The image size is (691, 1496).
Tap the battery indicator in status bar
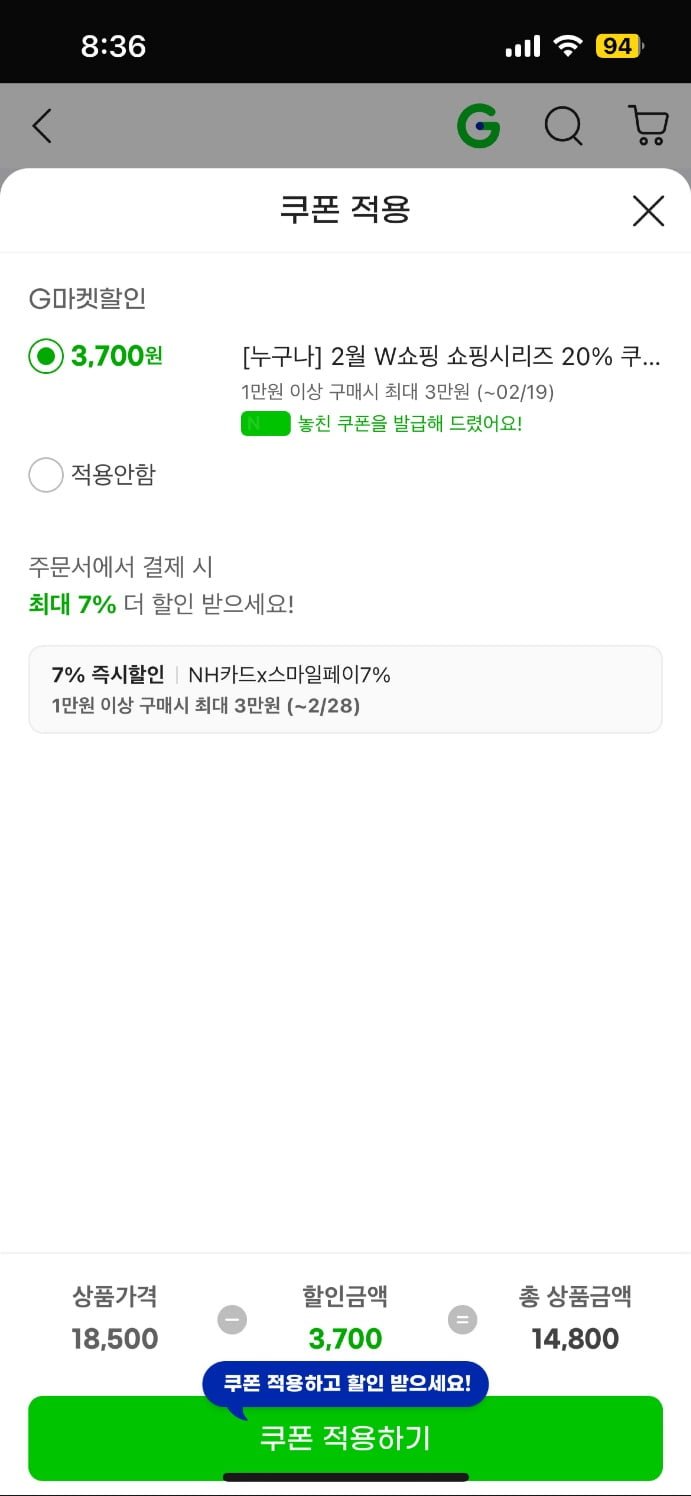pyautogui.click(x=619, y=46)
